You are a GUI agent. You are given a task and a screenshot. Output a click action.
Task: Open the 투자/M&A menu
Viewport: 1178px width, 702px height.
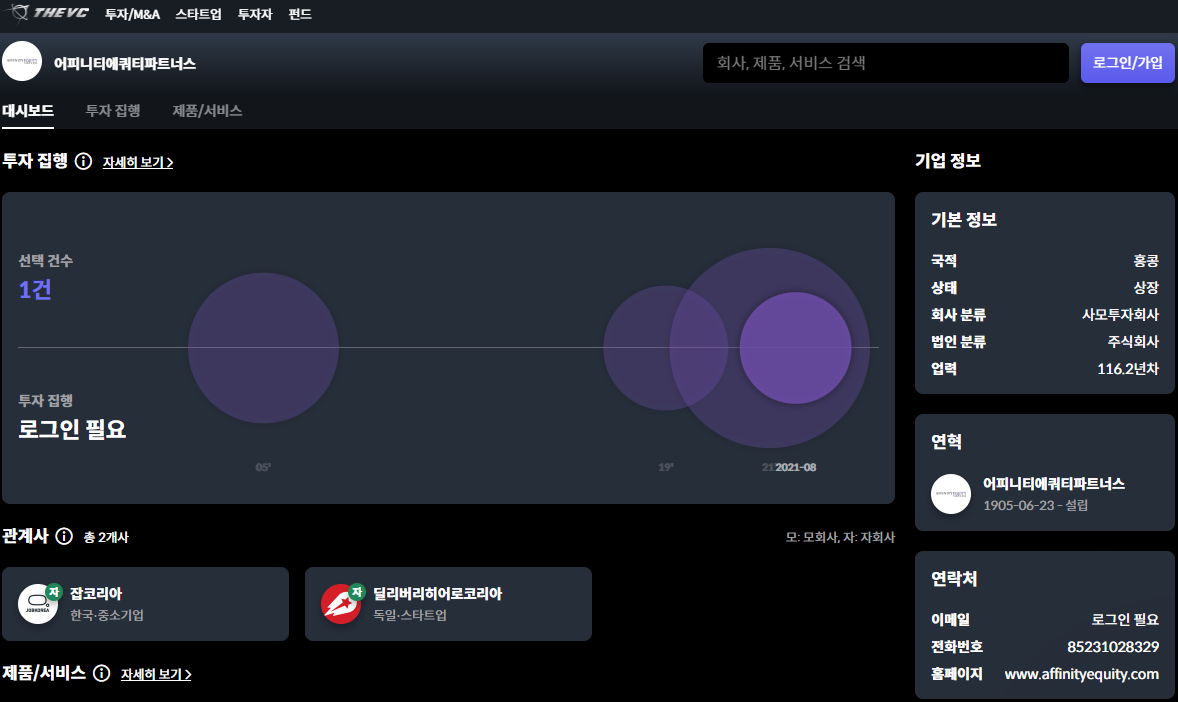(132, 14)
